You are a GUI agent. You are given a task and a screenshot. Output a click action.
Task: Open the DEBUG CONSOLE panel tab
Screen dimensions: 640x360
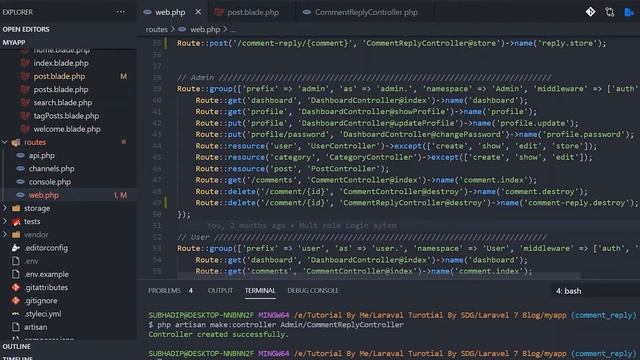(313, 291)
